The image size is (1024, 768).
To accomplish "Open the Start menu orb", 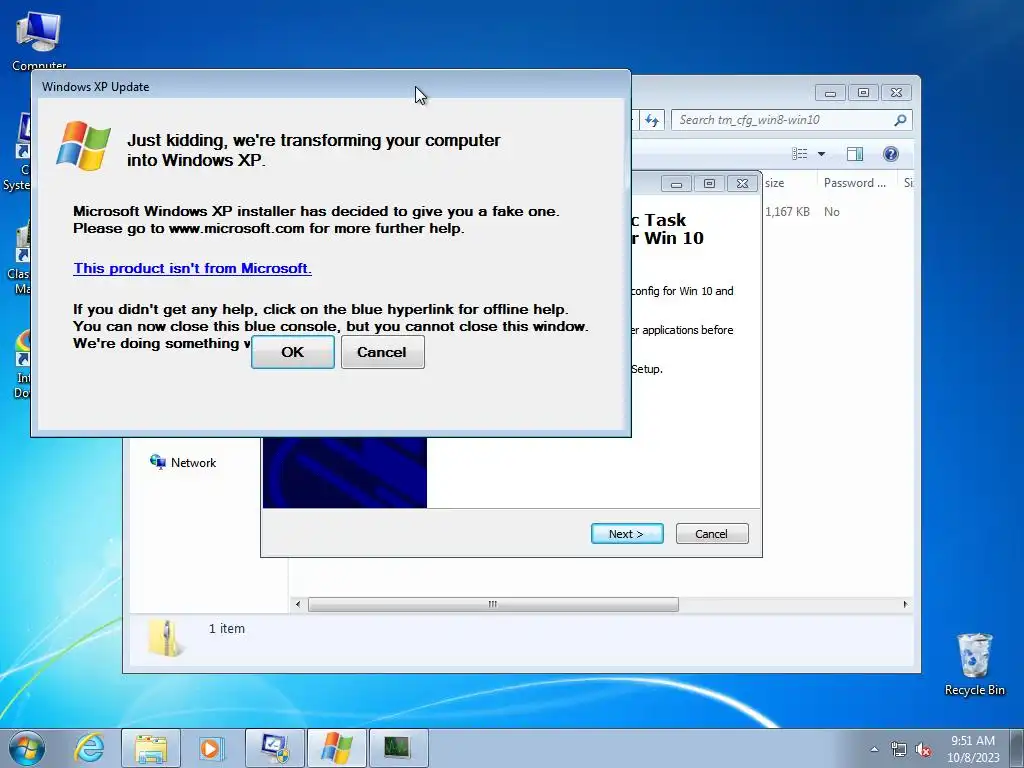I will pos(27,748).
